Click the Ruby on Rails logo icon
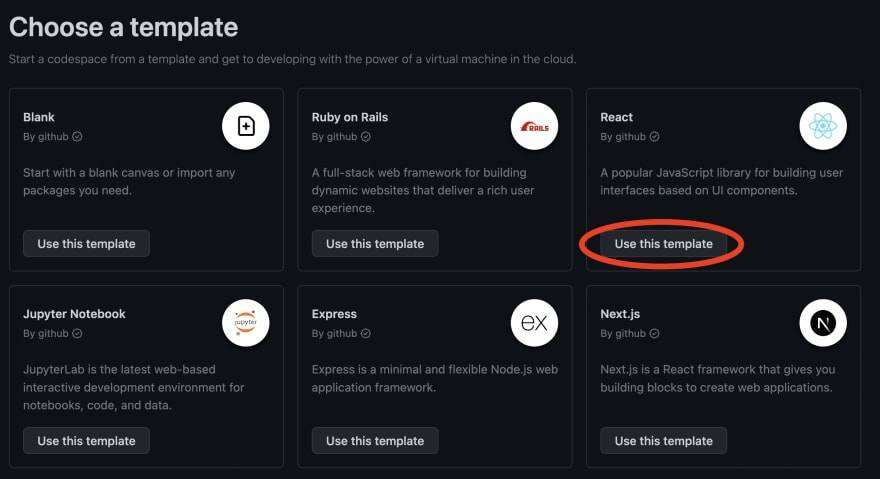Image resolution: width=880 pixels, height=479 pixels. pyautogui.click(x=534, y=126)
